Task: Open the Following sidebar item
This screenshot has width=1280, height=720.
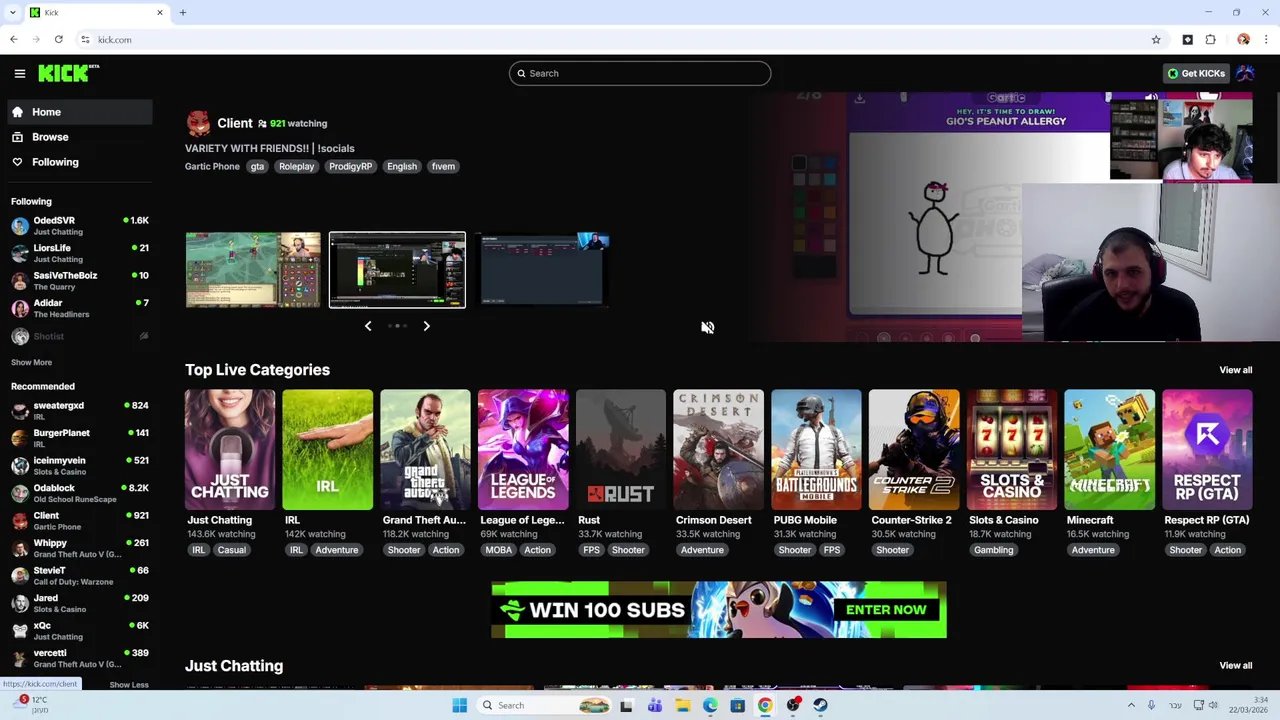Action: [80, 162]
